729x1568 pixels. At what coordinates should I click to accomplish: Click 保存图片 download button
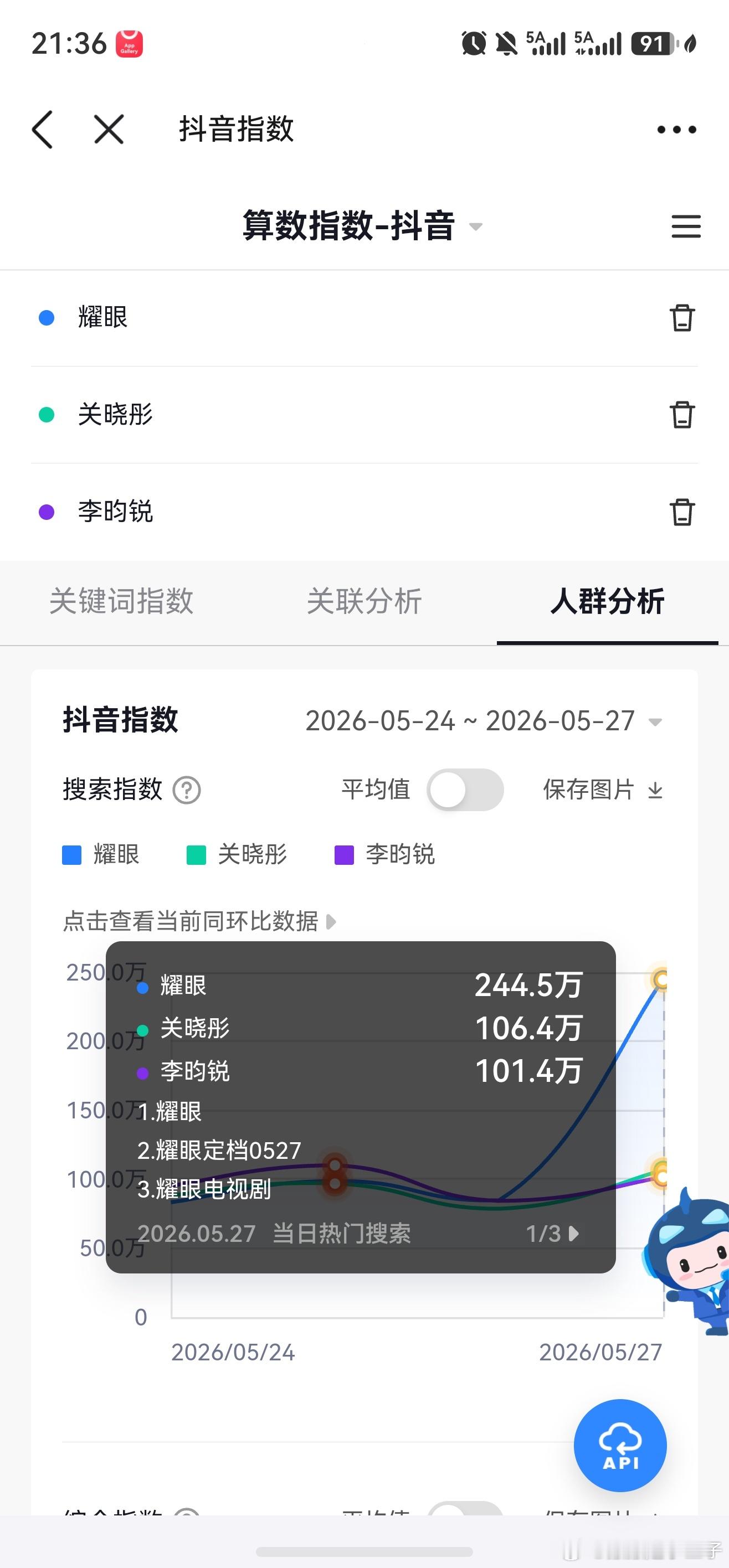602,790
